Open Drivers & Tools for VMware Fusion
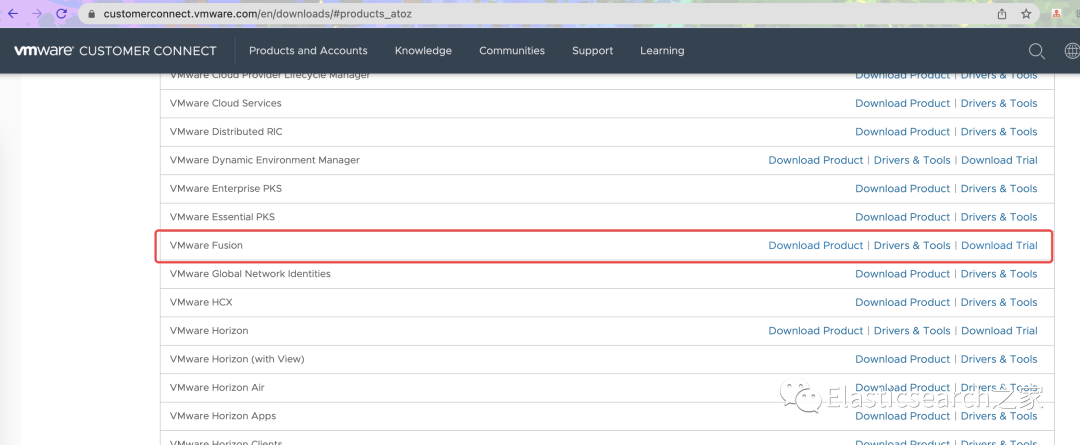 point(912,245)
